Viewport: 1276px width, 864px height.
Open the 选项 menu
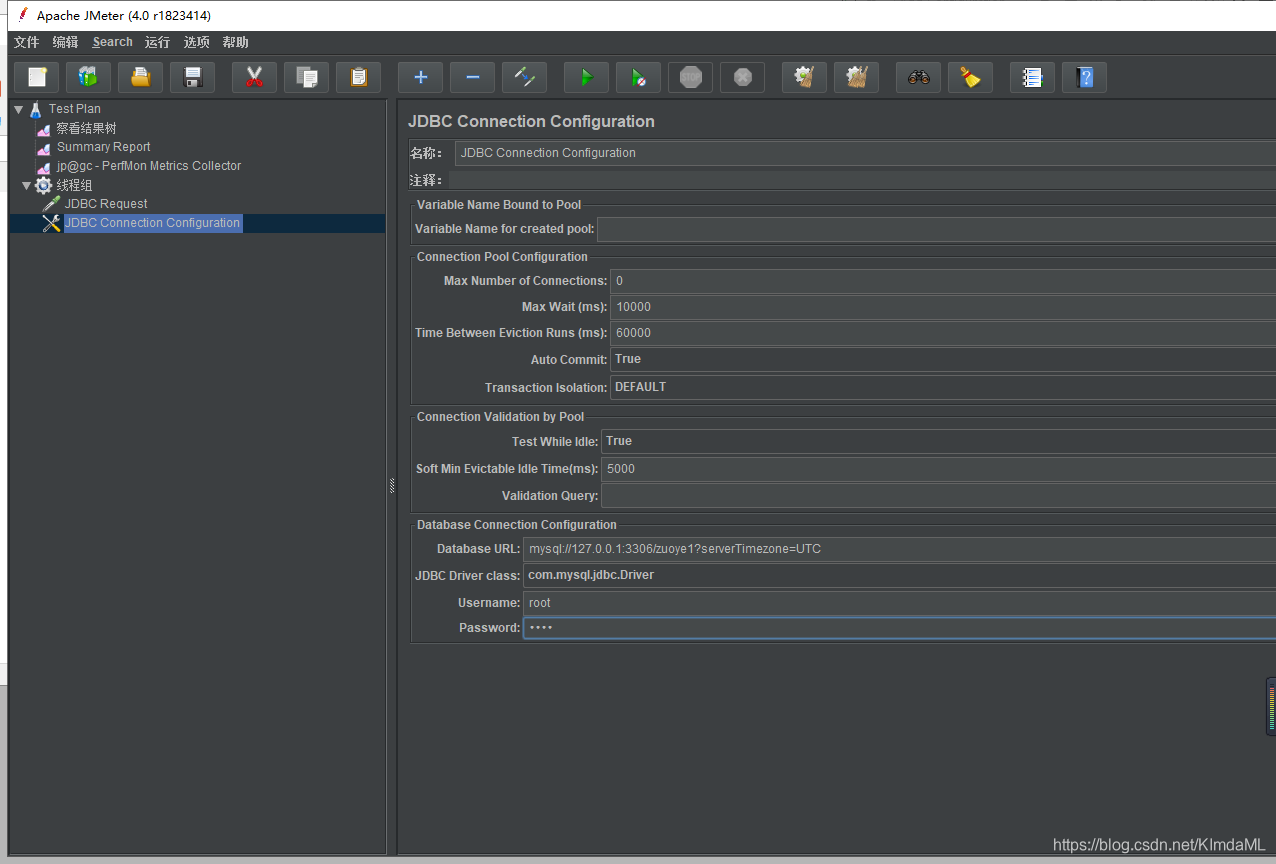197,42
